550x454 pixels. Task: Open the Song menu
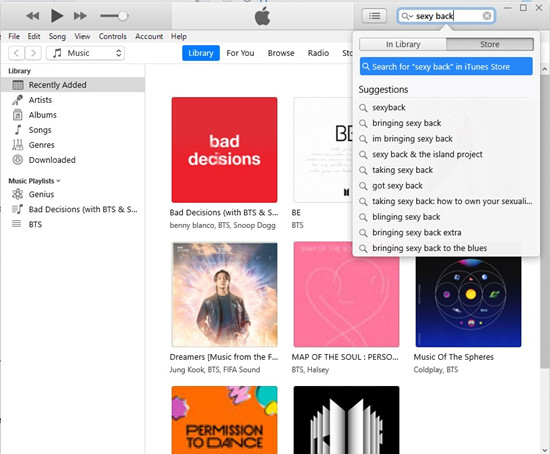click(57, 36)
